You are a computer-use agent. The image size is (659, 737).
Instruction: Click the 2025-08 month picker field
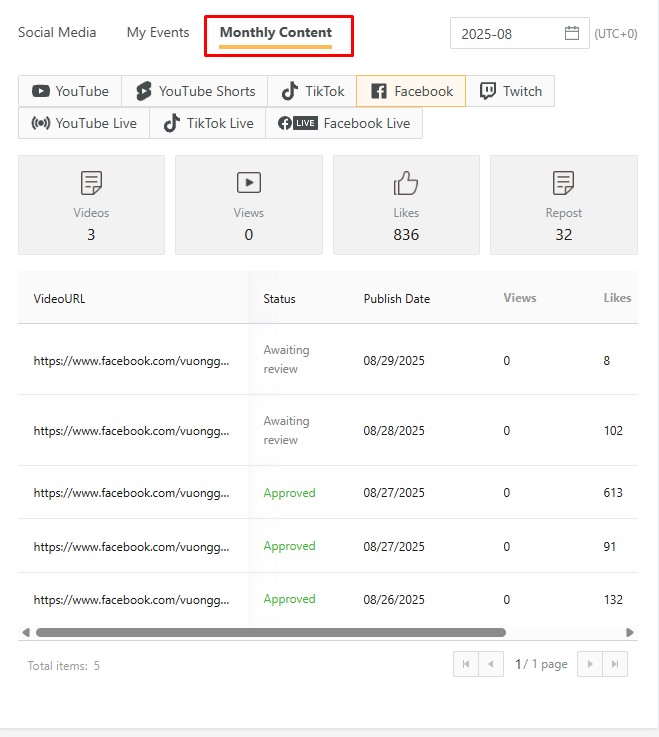click(510, 33)
